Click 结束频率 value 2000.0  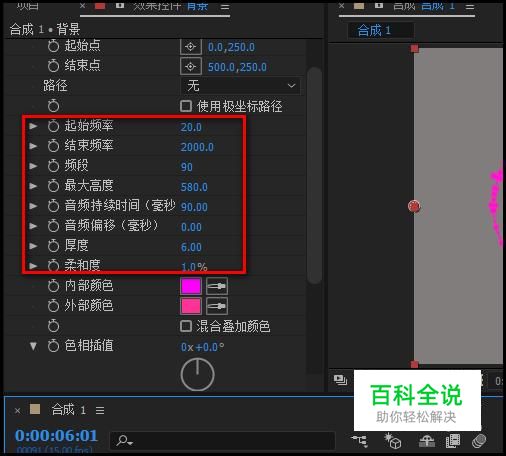[x=197, y=147]
